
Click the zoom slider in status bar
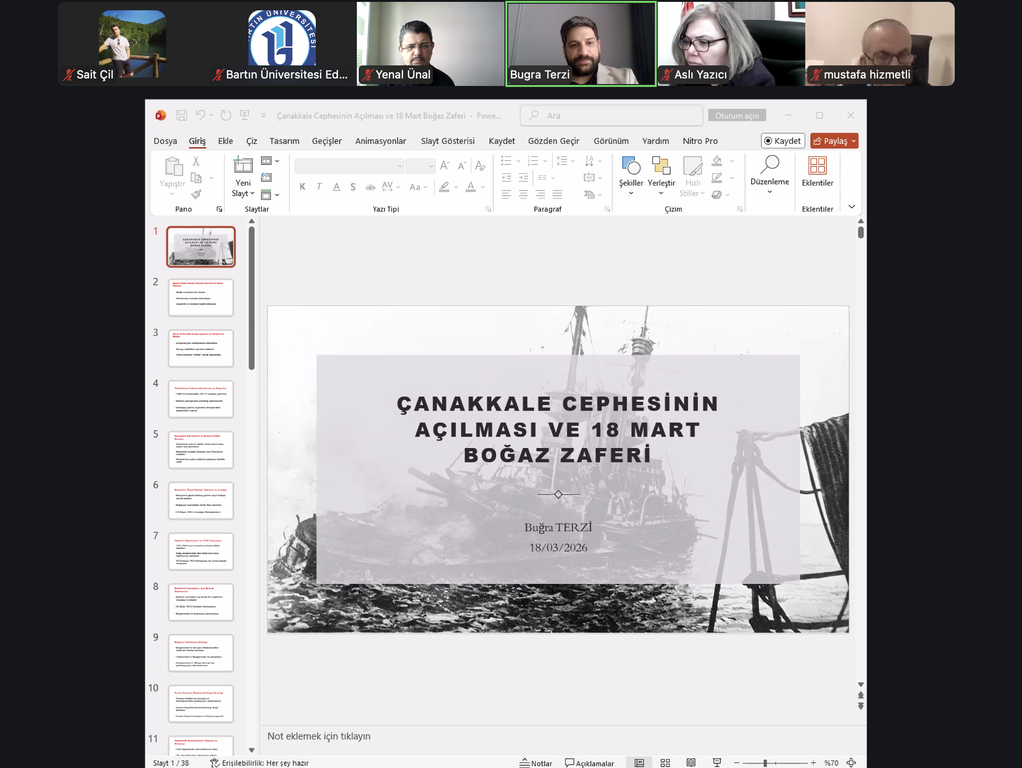click(765, 763)
